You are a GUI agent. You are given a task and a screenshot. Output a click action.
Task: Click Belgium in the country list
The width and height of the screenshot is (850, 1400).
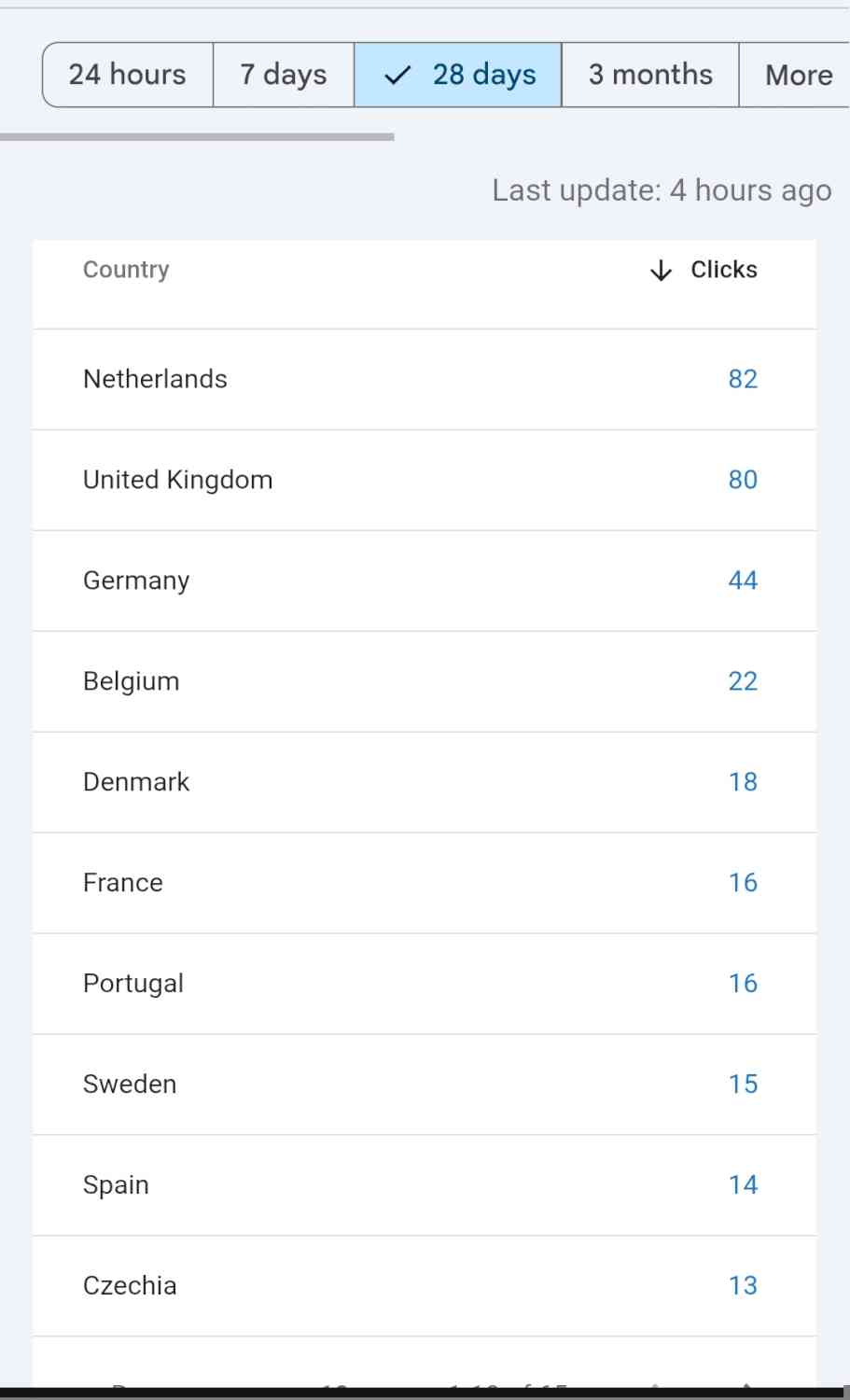[131, 681]
